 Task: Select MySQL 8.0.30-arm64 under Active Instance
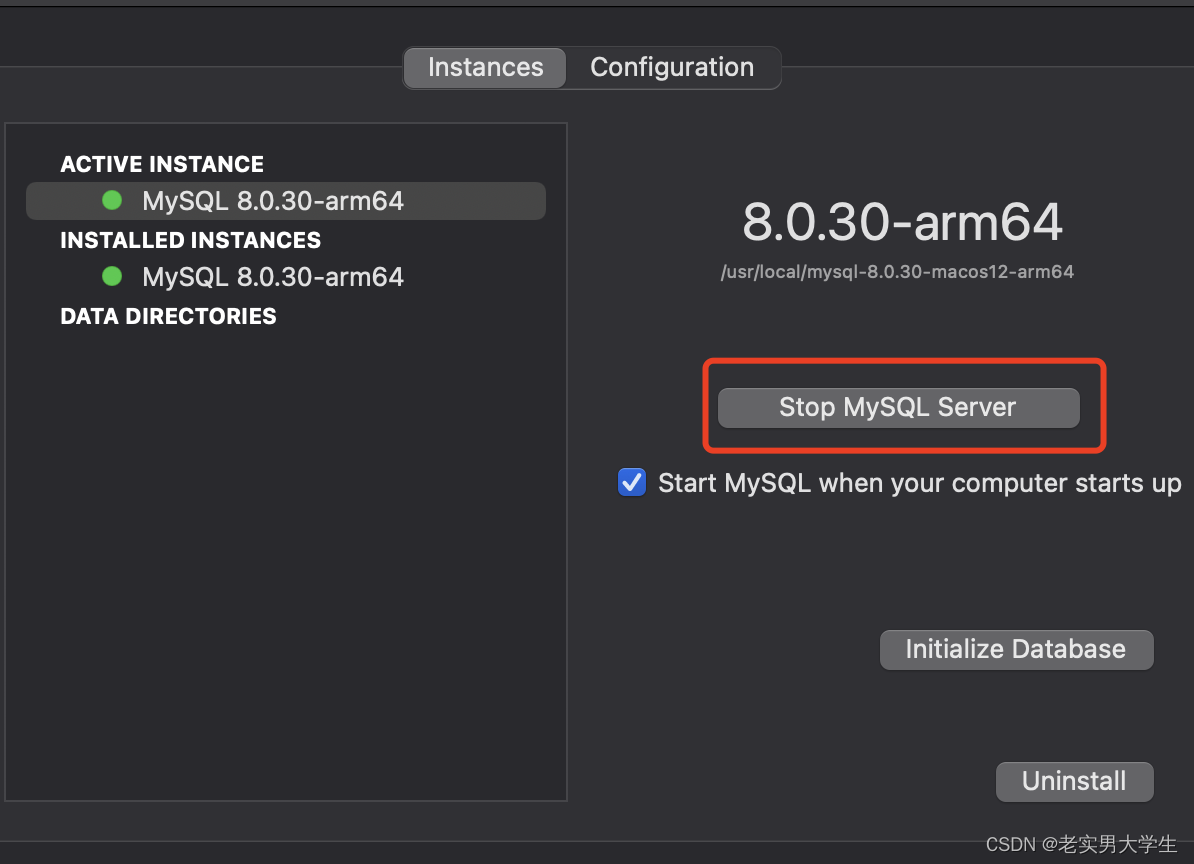pyautogui.click(x=273, y=201)
